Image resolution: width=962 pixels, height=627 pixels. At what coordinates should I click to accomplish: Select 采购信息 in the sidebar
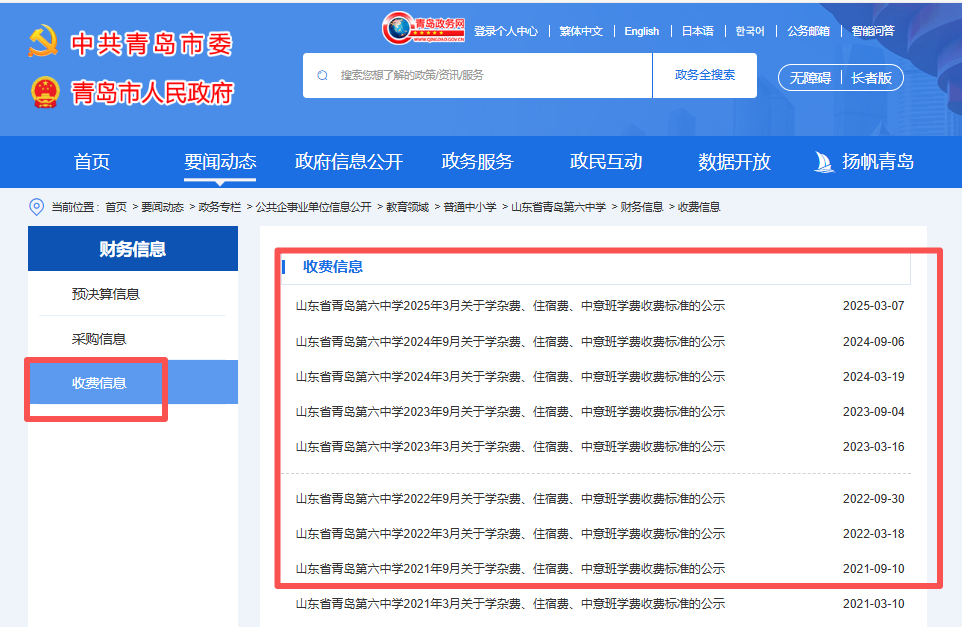coord(99,339)
